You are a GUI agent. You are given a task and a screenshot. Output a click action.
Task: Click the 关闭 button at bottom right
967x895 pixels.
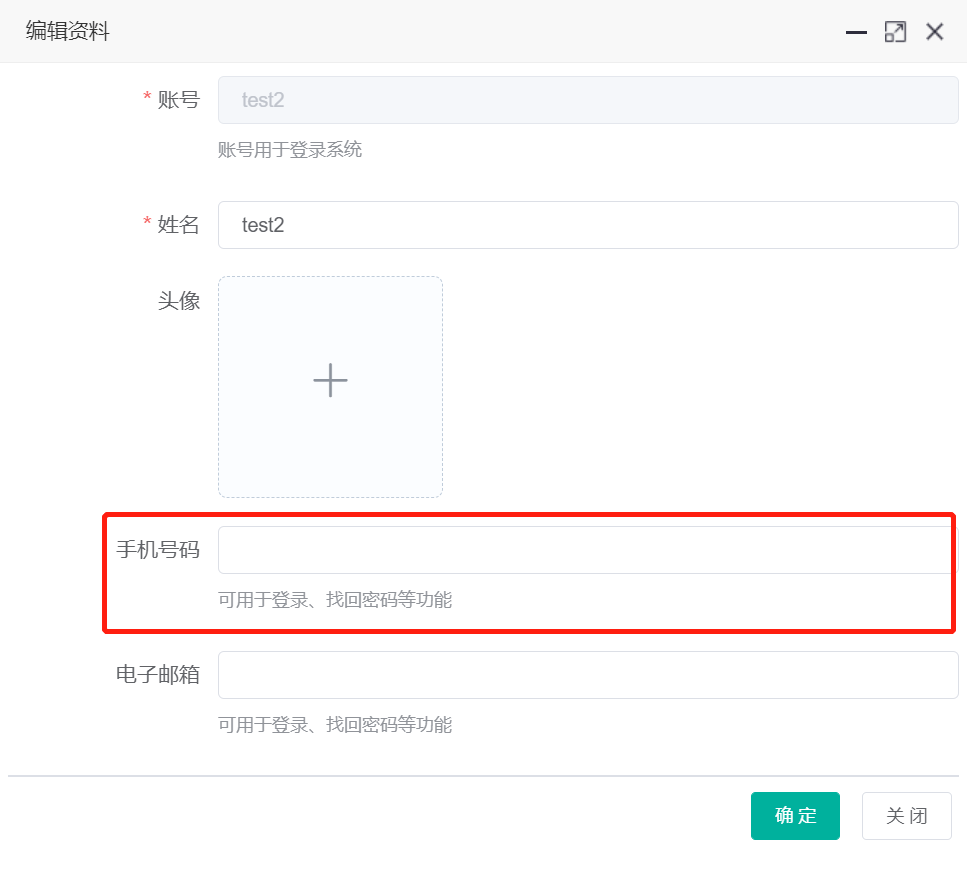pos(906,816)
